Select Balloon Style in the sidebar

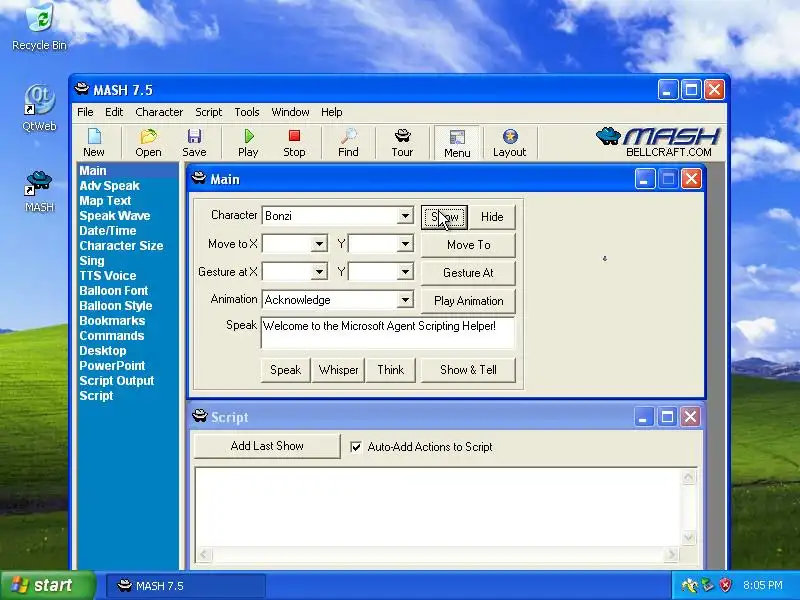pyautogui.click(x=116, y=306)
